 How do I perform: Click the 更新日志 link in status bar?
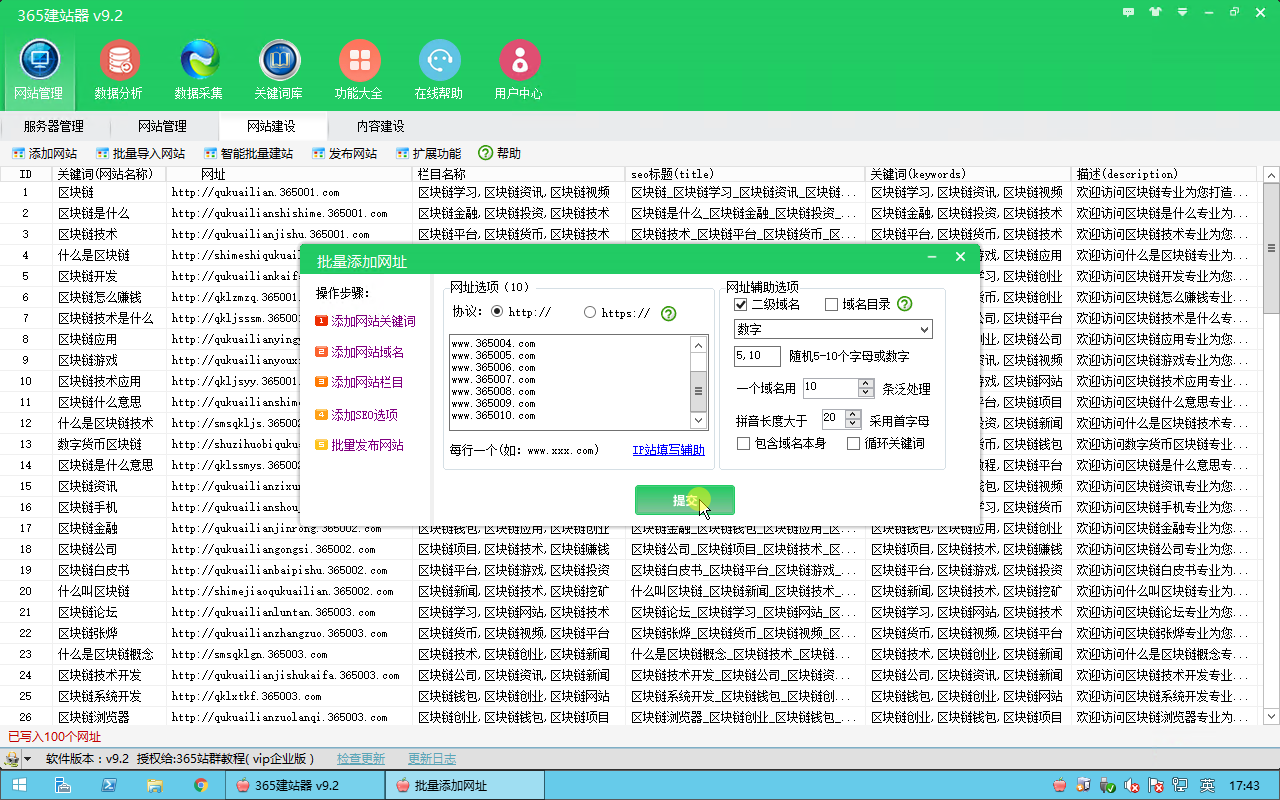(432, 759)
